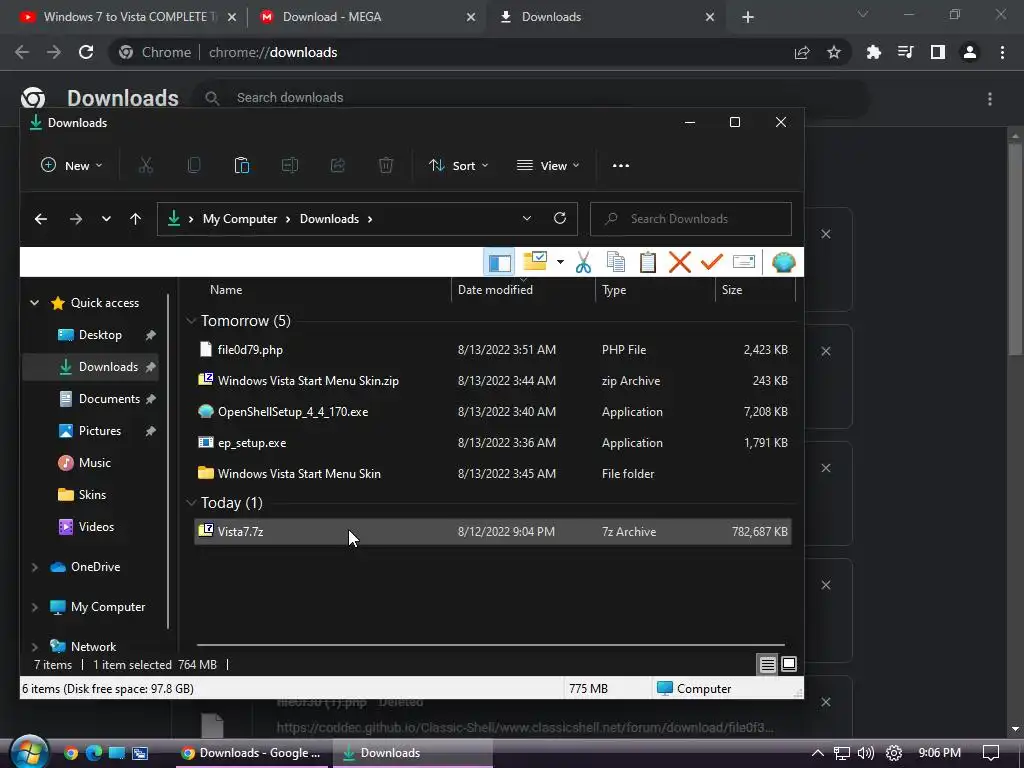Screen dimensions: 1024x768
Task: Click colored scissors Cut icon in Classic toolbar
Action: pyautogui.click(x=583, y=263)
